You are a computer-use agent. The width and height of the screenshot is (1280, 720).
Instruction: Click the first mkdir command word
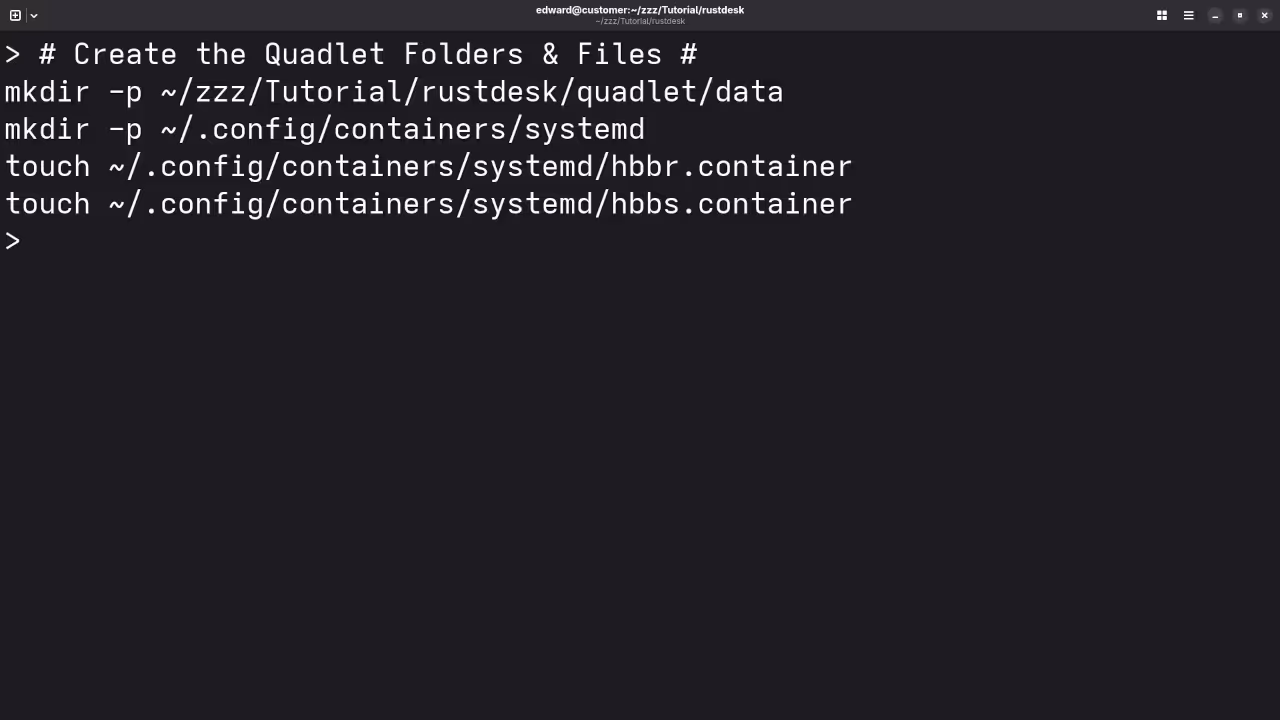47,92
